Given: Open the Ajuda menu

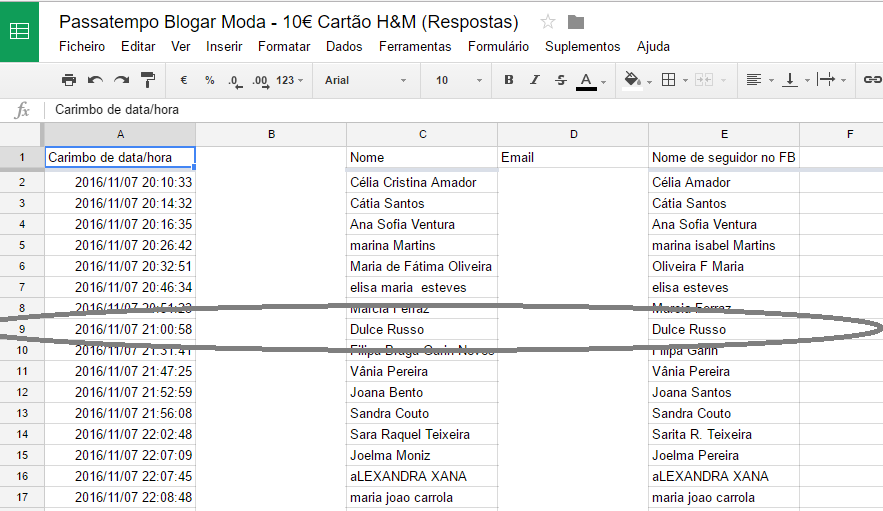Looking at the screenshot, I should pyautogui.click(x=653, y=47).
